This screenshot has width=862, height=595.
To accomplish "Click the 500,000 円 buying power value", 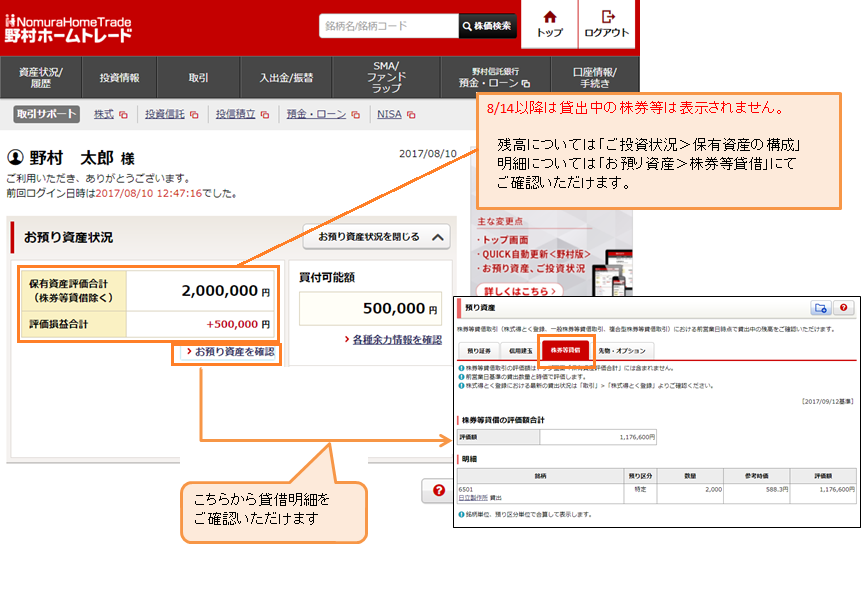I will (400, 308).
